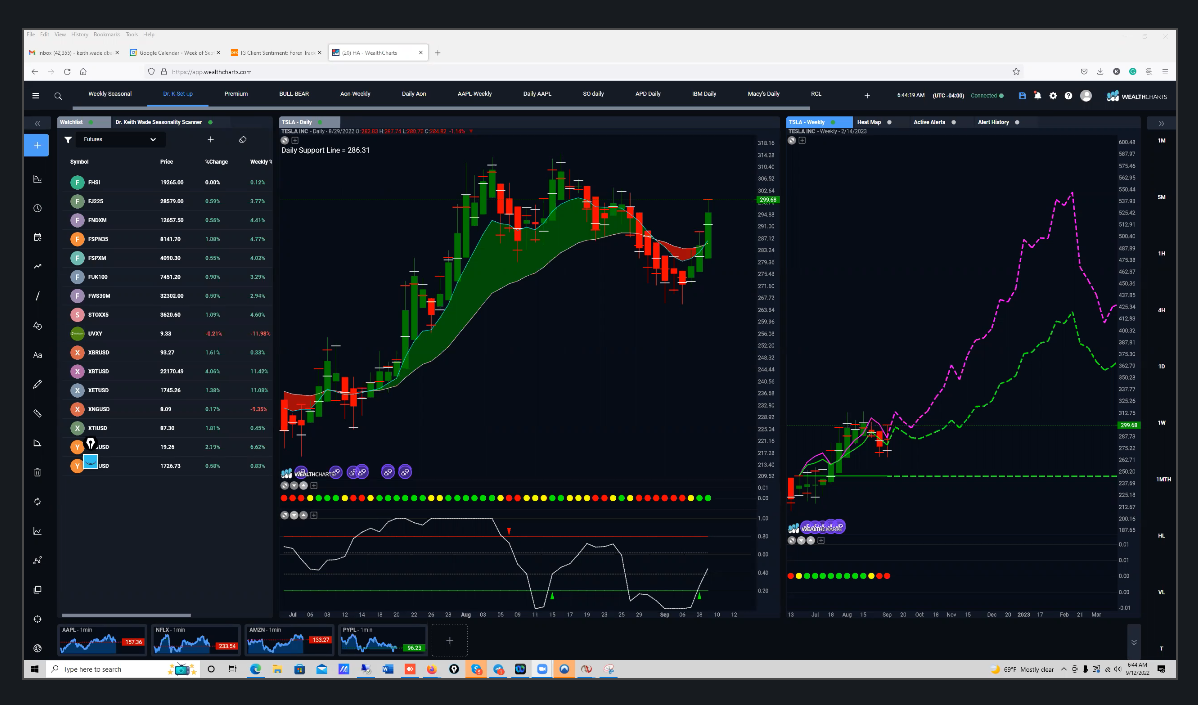
Task: Click the VL button in right sidebar
Action: [x=1161, y=592]
